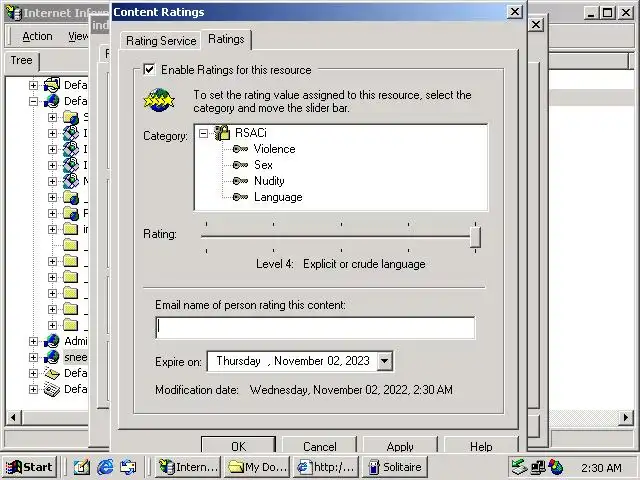Click the globe icon of expanded Defa site

pos(52,101)
